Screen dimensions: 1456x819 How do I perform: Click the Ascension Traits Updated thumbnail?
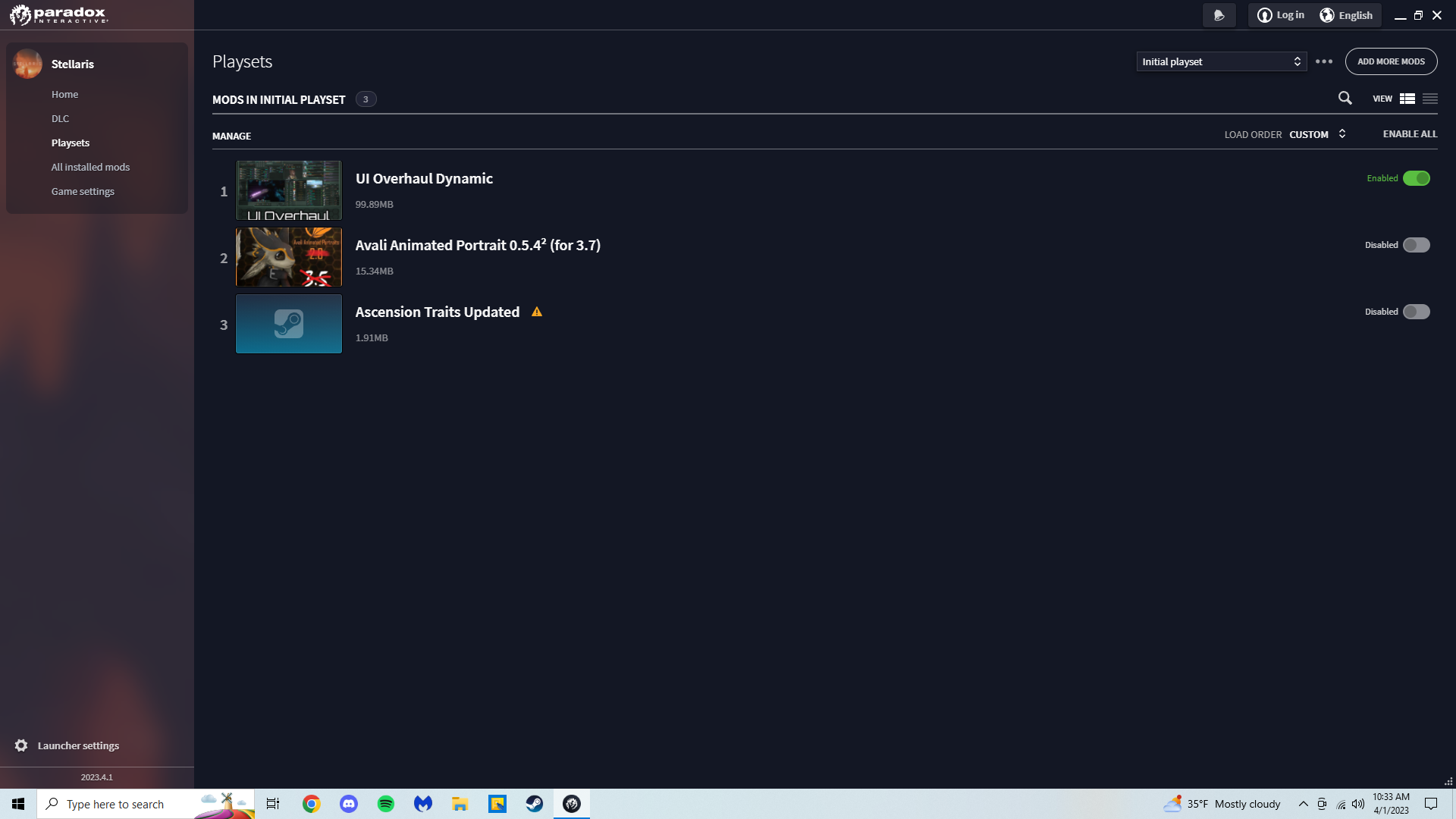pyautogui.click(x=289, y=324)
